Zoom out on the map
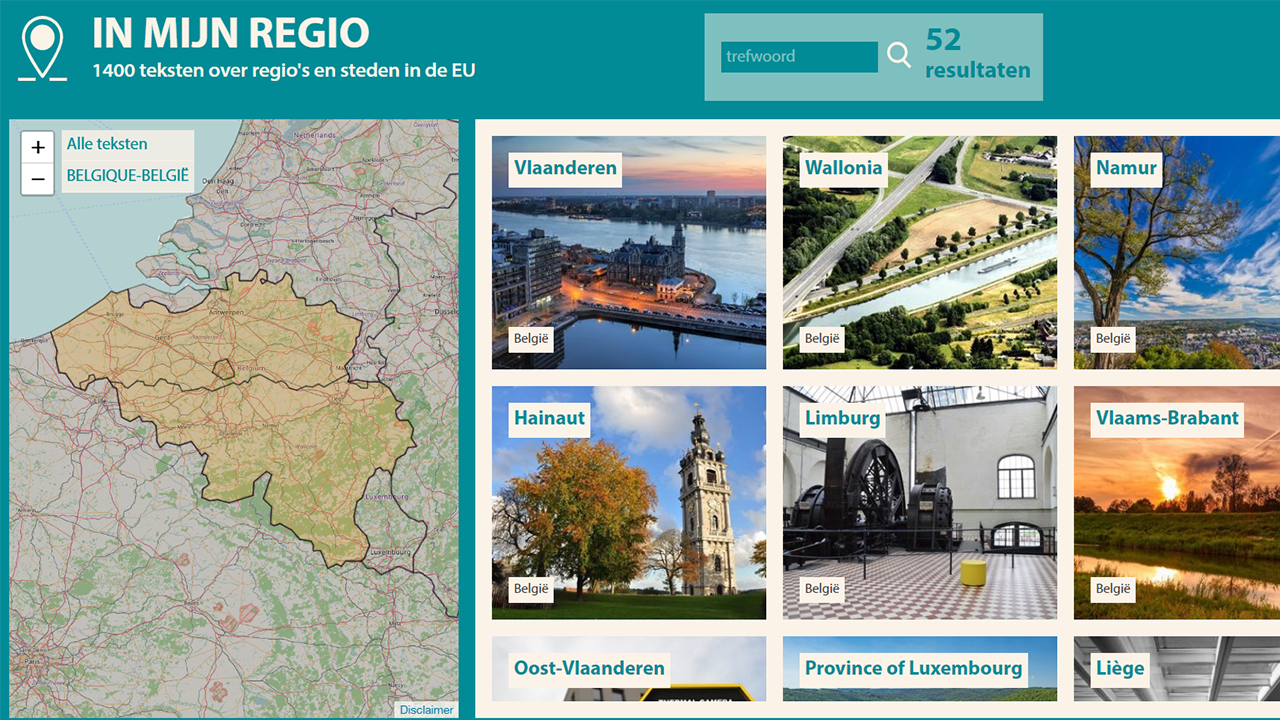1280x720 pixels. [38, 180]
